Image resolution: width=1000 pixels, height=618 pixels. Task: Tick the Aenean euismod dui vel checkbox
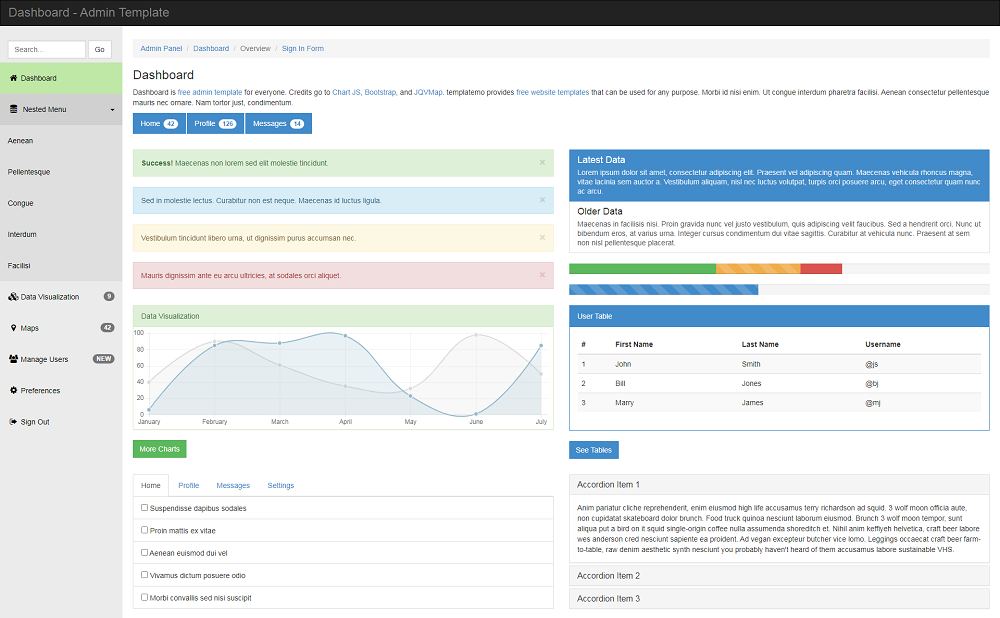coord(145,552)
